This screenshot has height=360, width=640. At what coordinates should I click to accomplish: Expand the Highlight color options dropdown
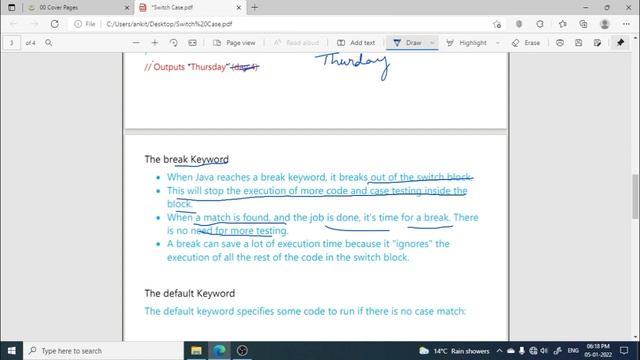pyautogui.click(x=498, y=43)
